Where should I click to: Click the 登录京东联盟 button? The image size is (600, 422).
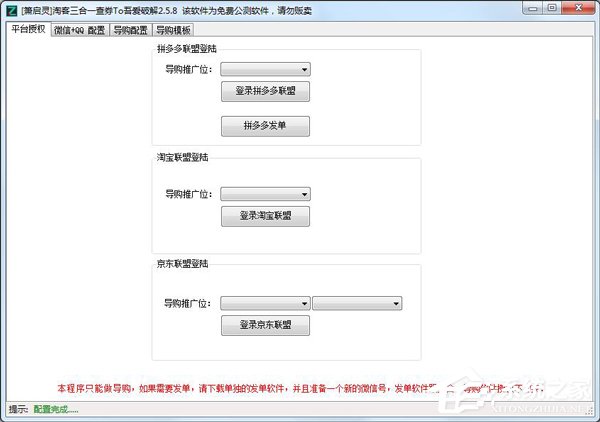point(265,325)
